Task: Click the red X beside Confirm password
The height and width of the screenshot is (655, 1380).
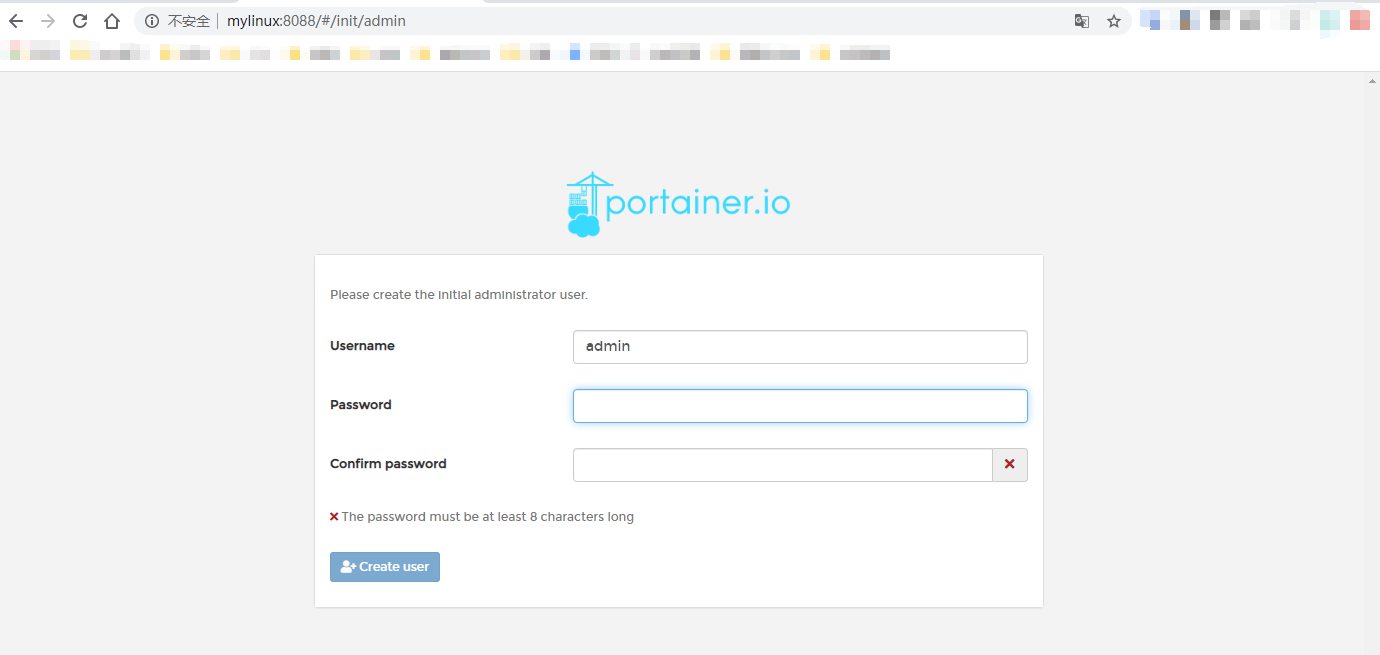Action: coord(1010,465)
